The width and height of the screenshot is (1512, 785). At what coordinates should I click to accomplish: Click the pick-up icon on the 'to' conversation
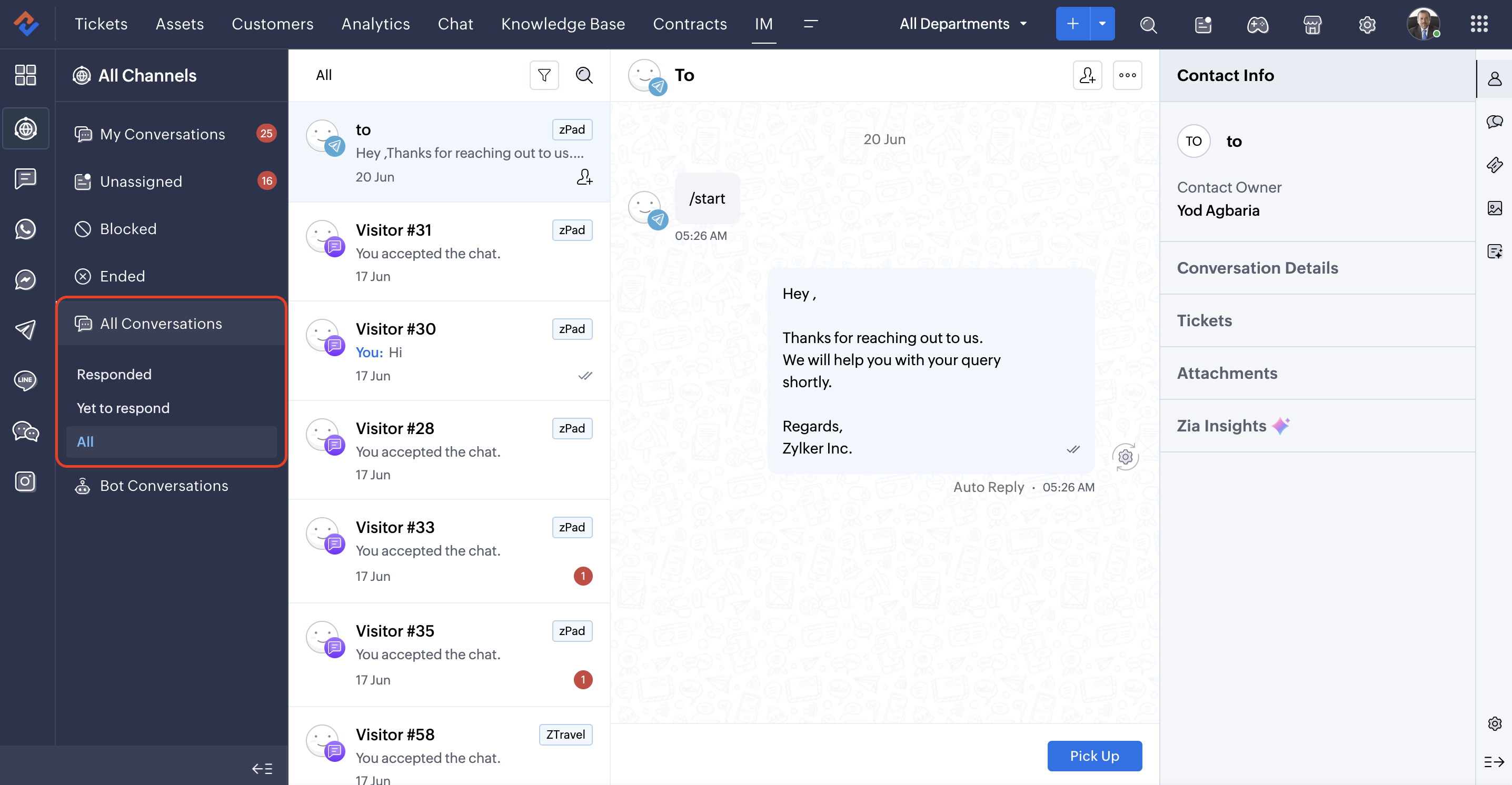pyautogui.click(x=584, y=177)
